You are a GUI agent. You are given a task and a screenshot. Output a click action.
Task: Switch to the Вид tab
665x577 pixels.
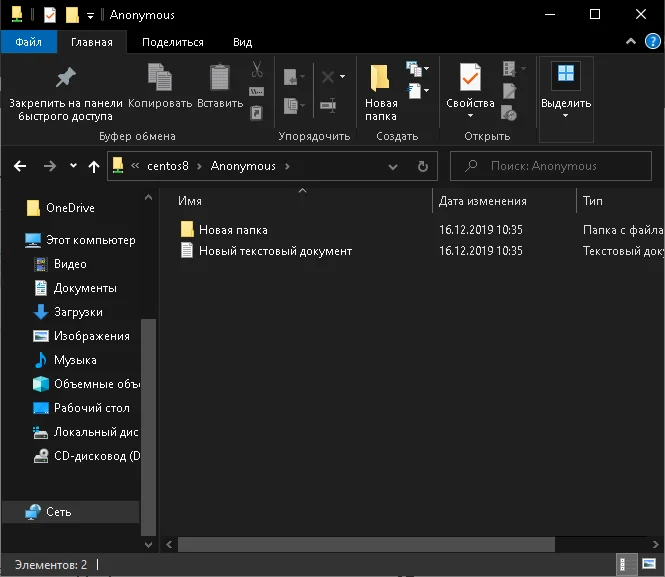(x=242, y=42)
